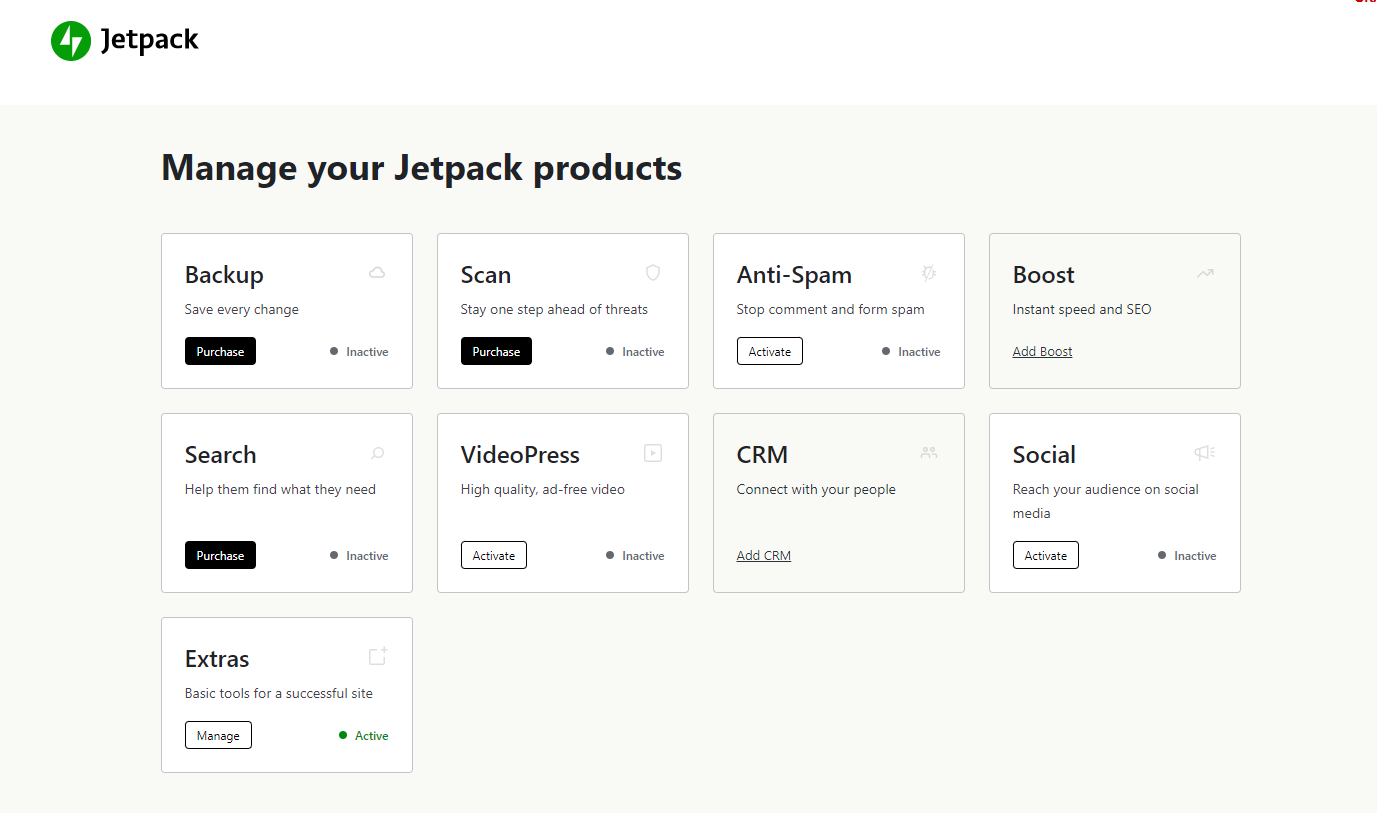Purchase the Backup product

(220, 351)
